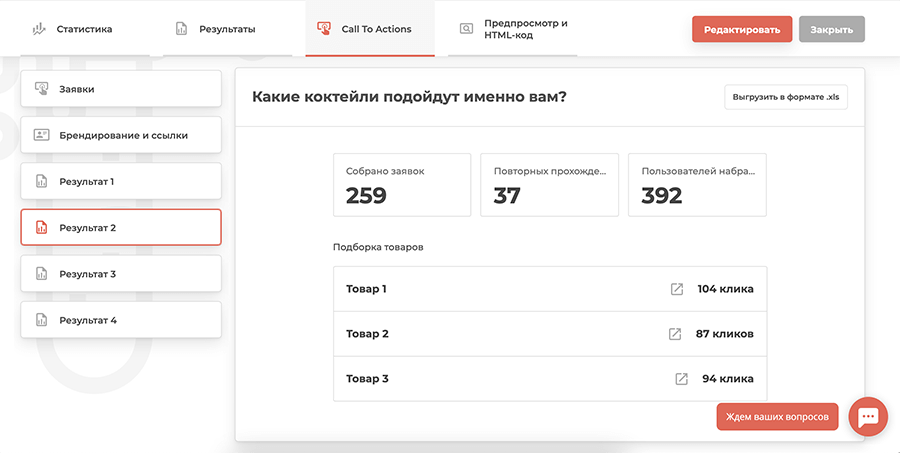
Task: Click the quiz title about коктейли
Action: pyautogui.click(x=409, y=96)
